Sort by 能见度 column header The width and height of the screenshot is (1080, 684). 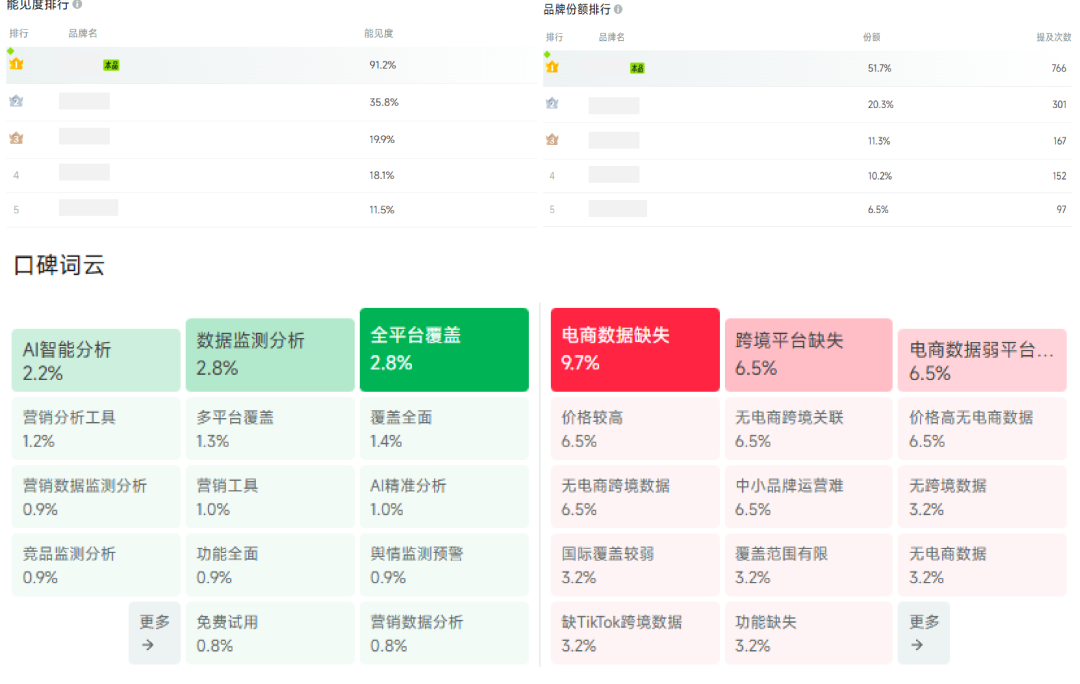coord(379,33)
